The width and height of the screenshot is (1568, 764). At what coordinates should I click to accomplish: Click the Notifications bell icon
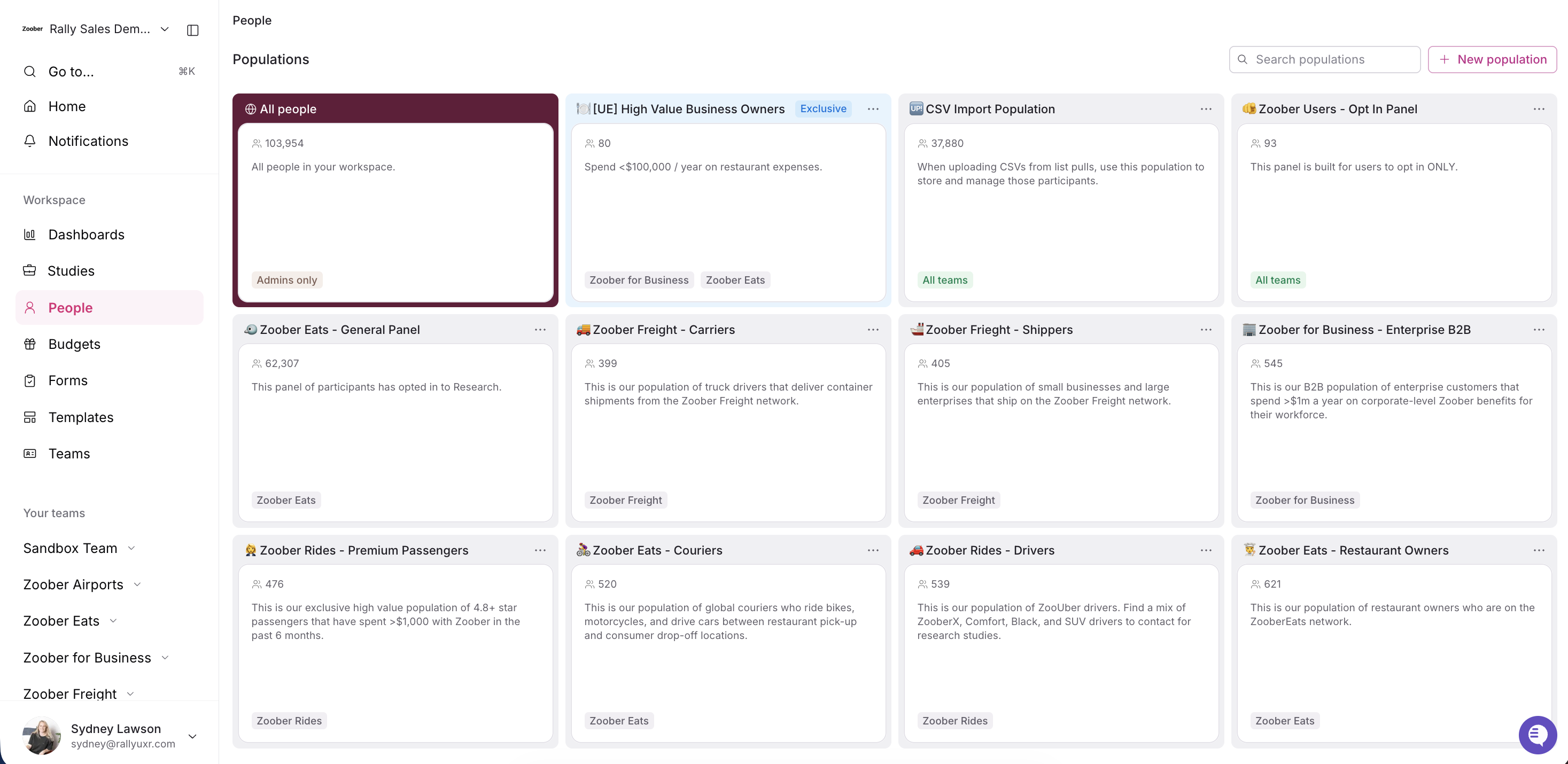point(30,141)
